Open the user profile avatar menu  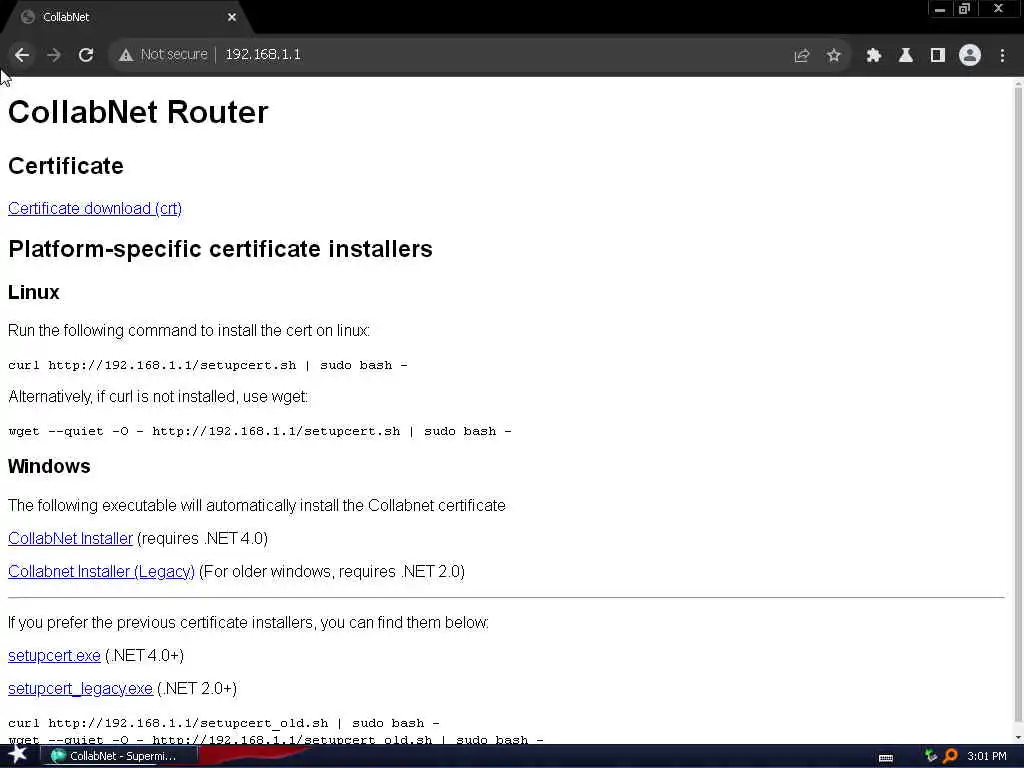[x=970, y=55]
